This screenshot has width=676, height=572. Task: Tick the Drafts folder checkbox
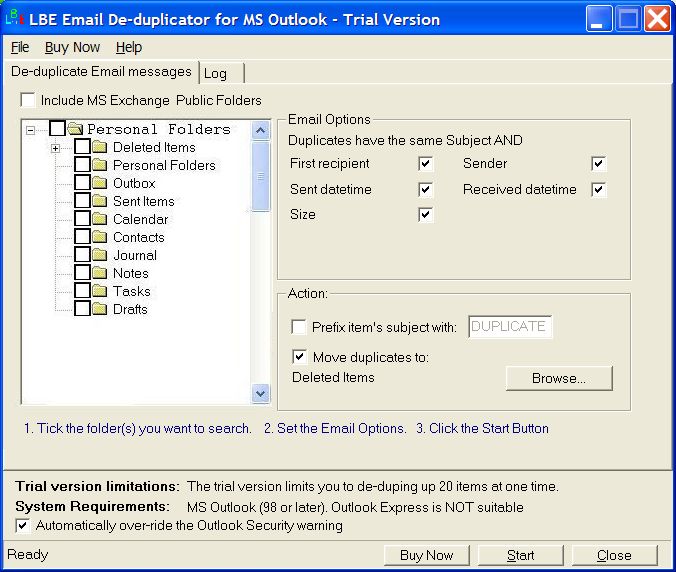point(82,309)
